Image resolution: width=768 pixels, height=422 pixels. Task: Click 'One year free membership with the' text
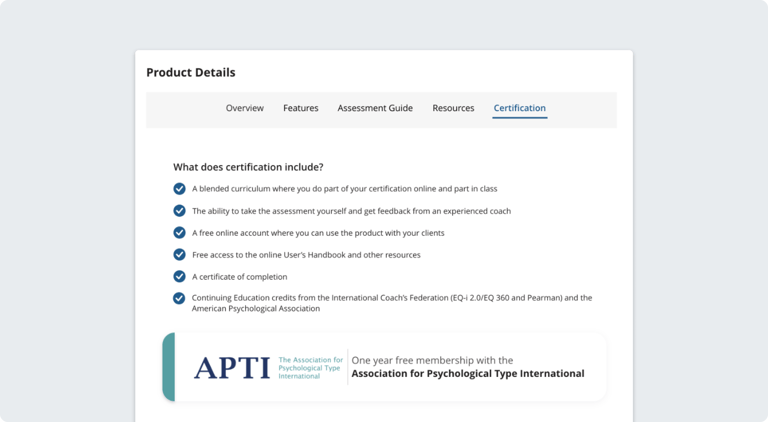click(432, 360)
